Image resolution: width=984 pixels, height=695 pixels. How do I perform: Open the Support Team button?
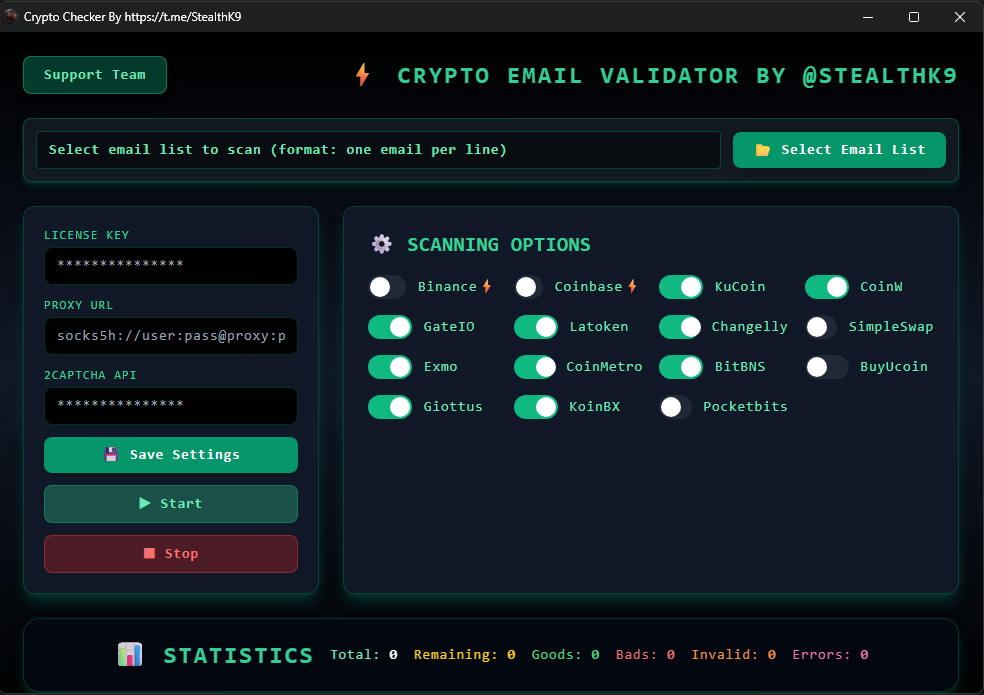click(x=95, y=75)
